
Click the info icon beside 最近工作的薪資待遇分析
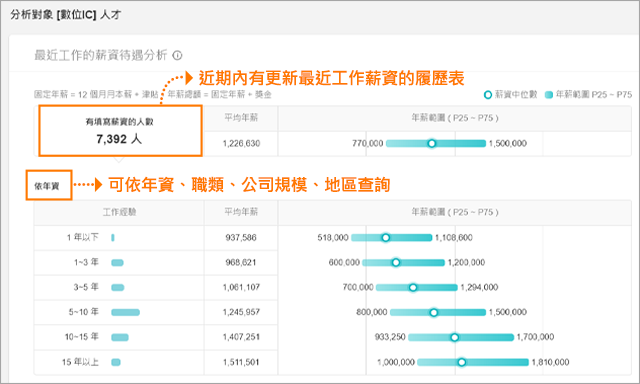click(x=177, y=55)
